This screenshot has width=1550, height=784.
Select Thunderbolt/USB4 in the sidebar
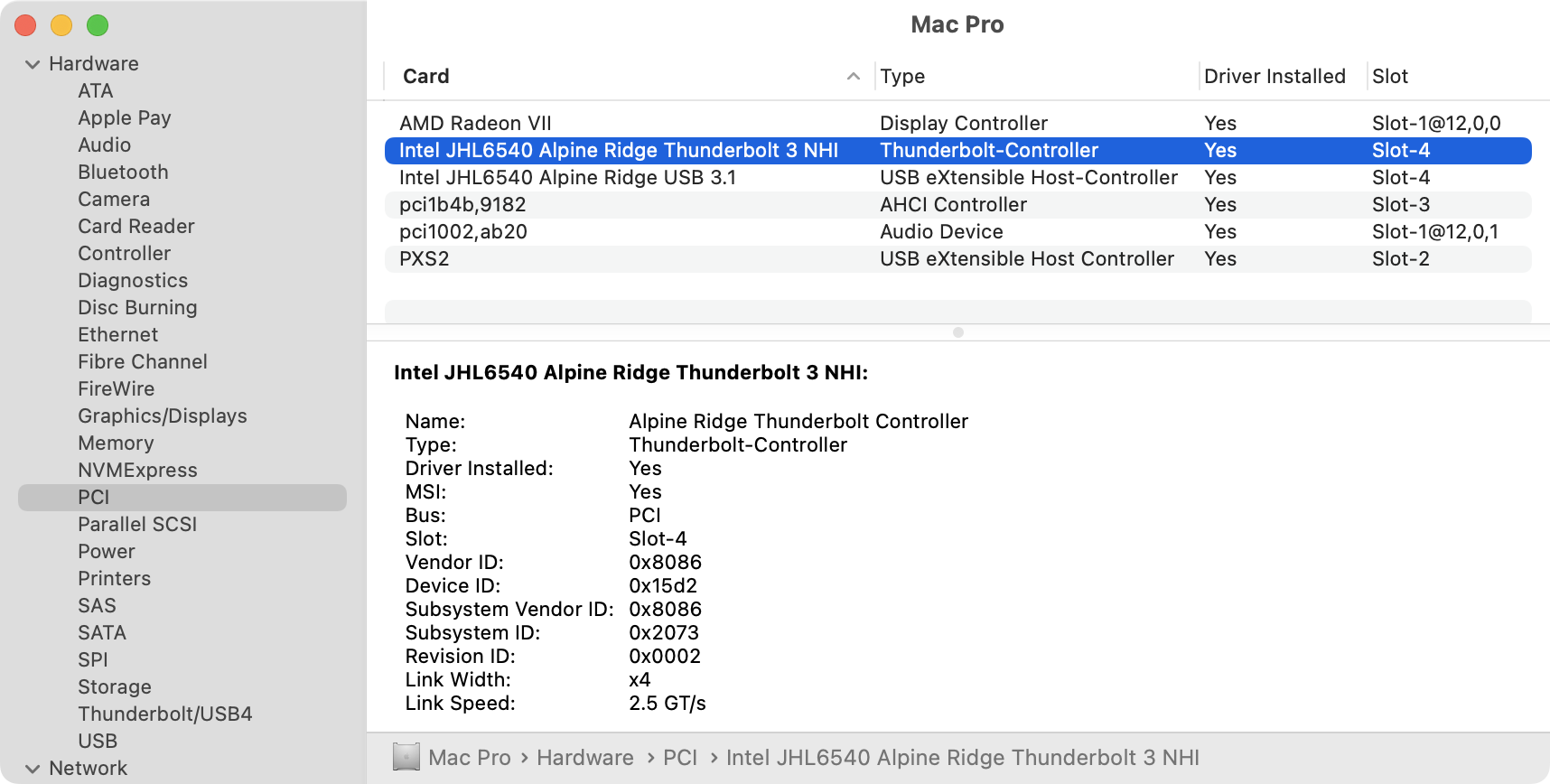pyautogui.click(x=165, y=714)
